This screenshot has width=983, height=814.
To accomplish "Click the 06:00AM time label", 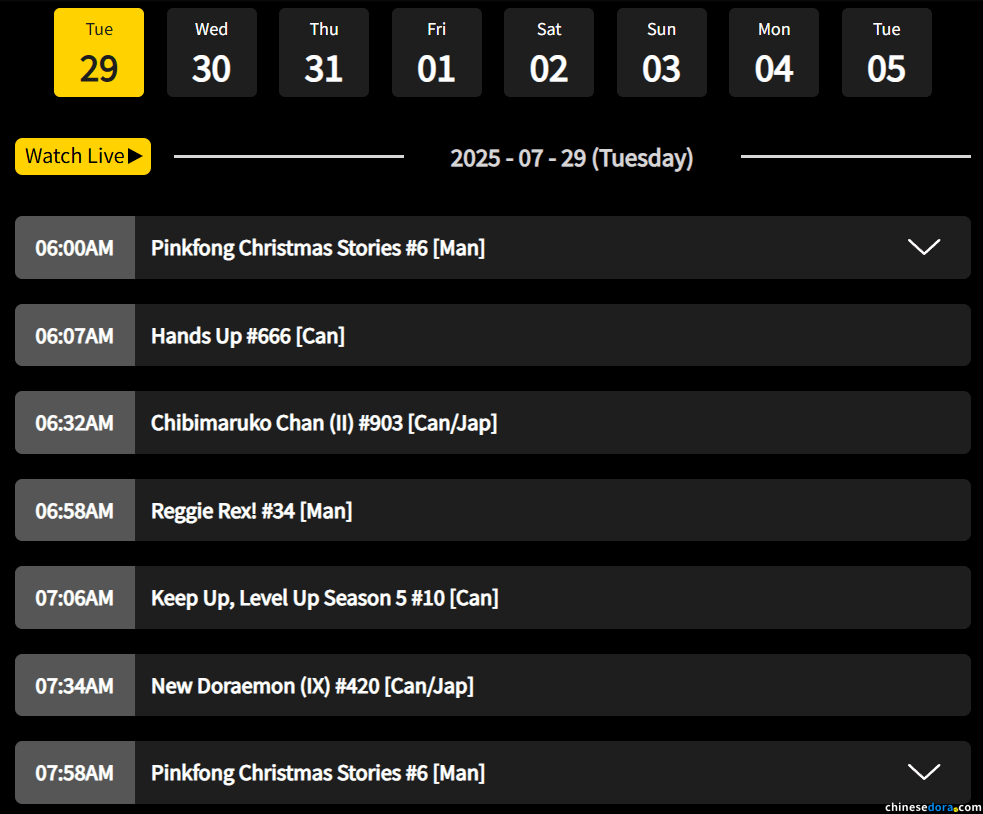I will [x=75, y=248].
